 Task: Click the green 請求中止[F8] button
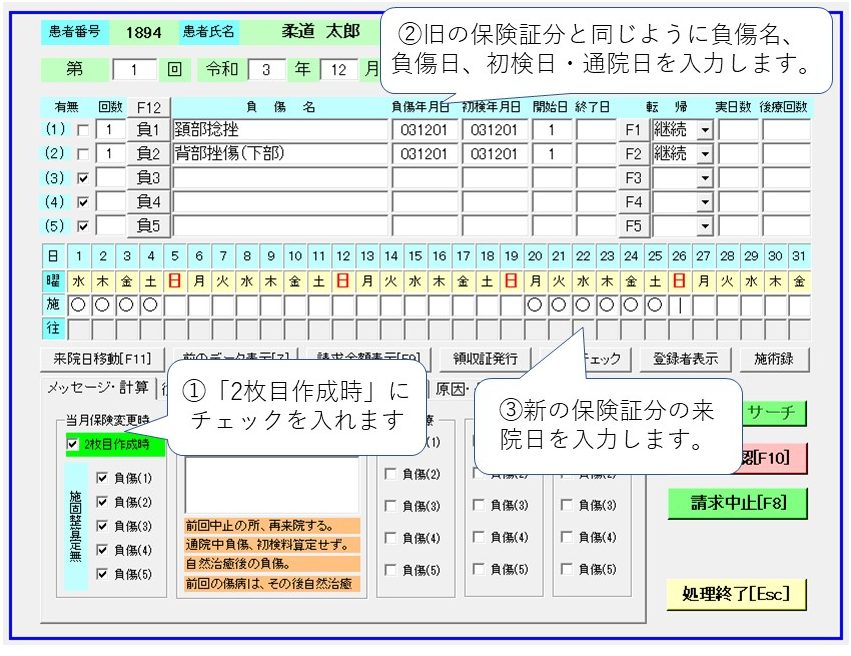click(737, 504)
